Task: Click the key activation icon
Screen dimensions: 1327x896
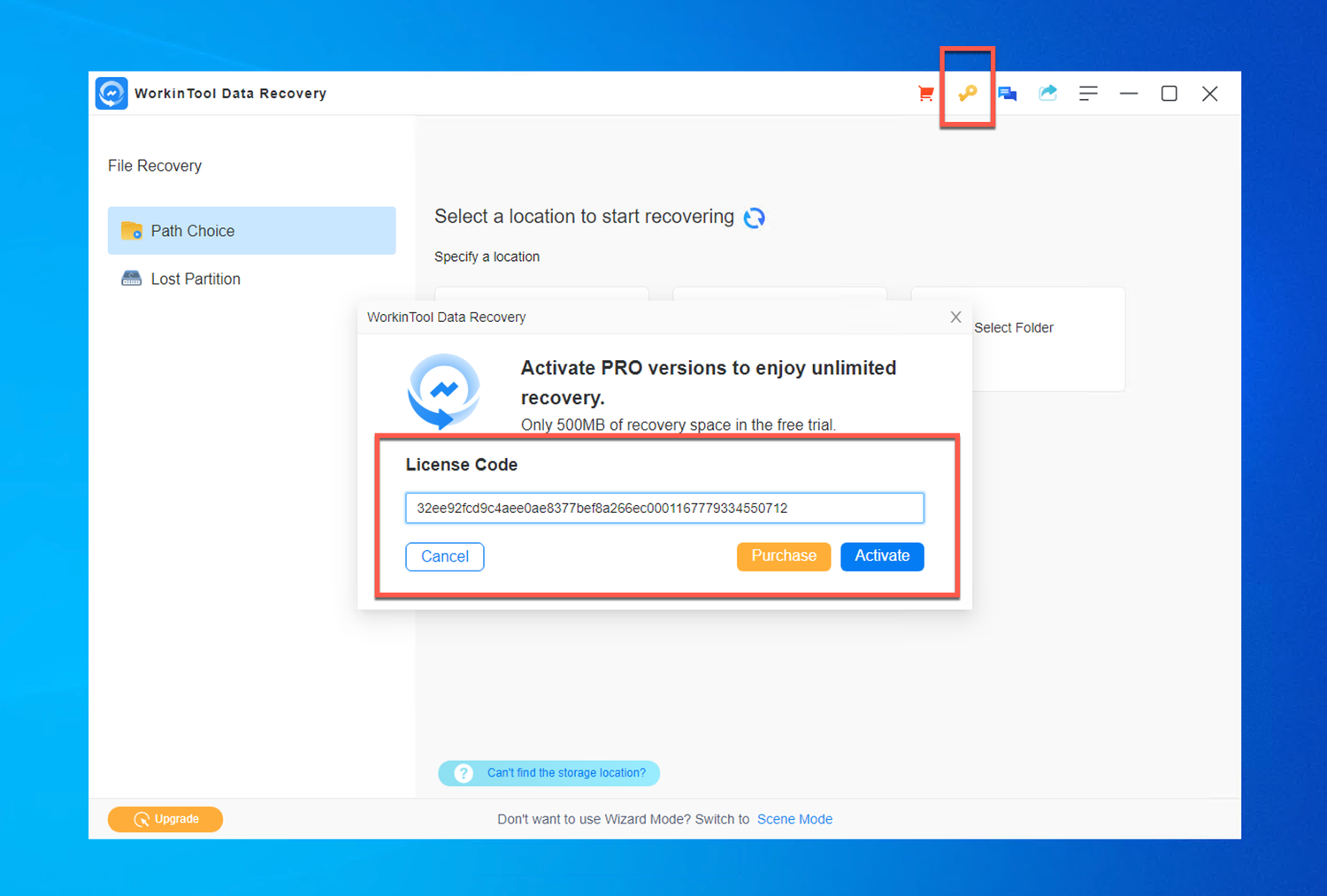Action: pyautogui.click(x=967, y=93)
